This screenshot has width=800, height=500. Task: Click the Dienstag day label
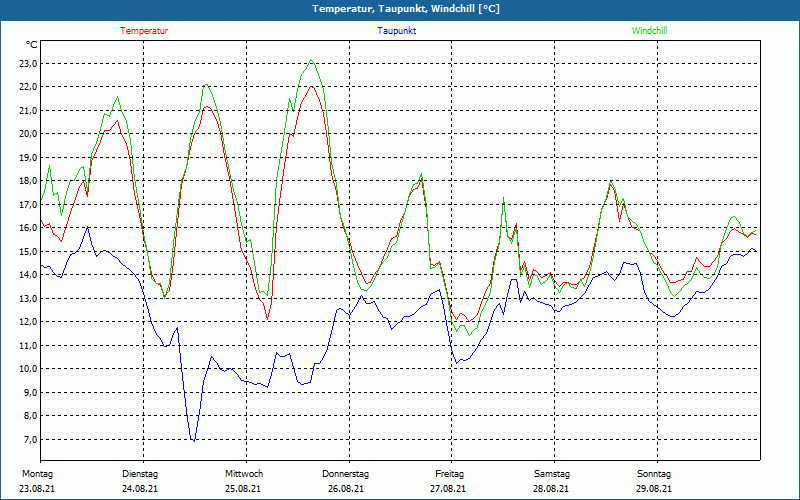pyautogui.click(x=140, y=474)
